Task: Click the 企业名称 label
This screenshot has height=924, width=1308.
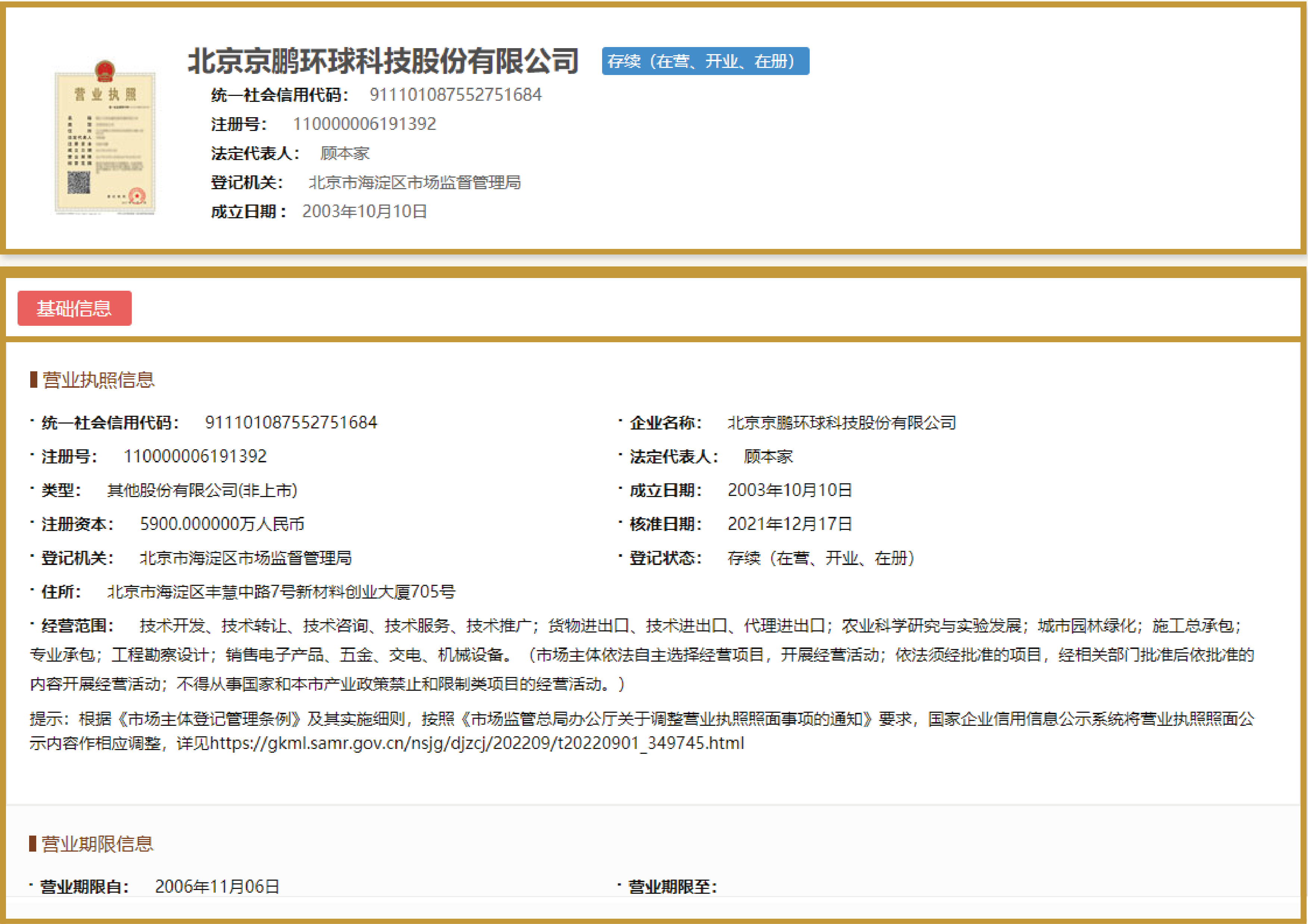Action: 666,422
